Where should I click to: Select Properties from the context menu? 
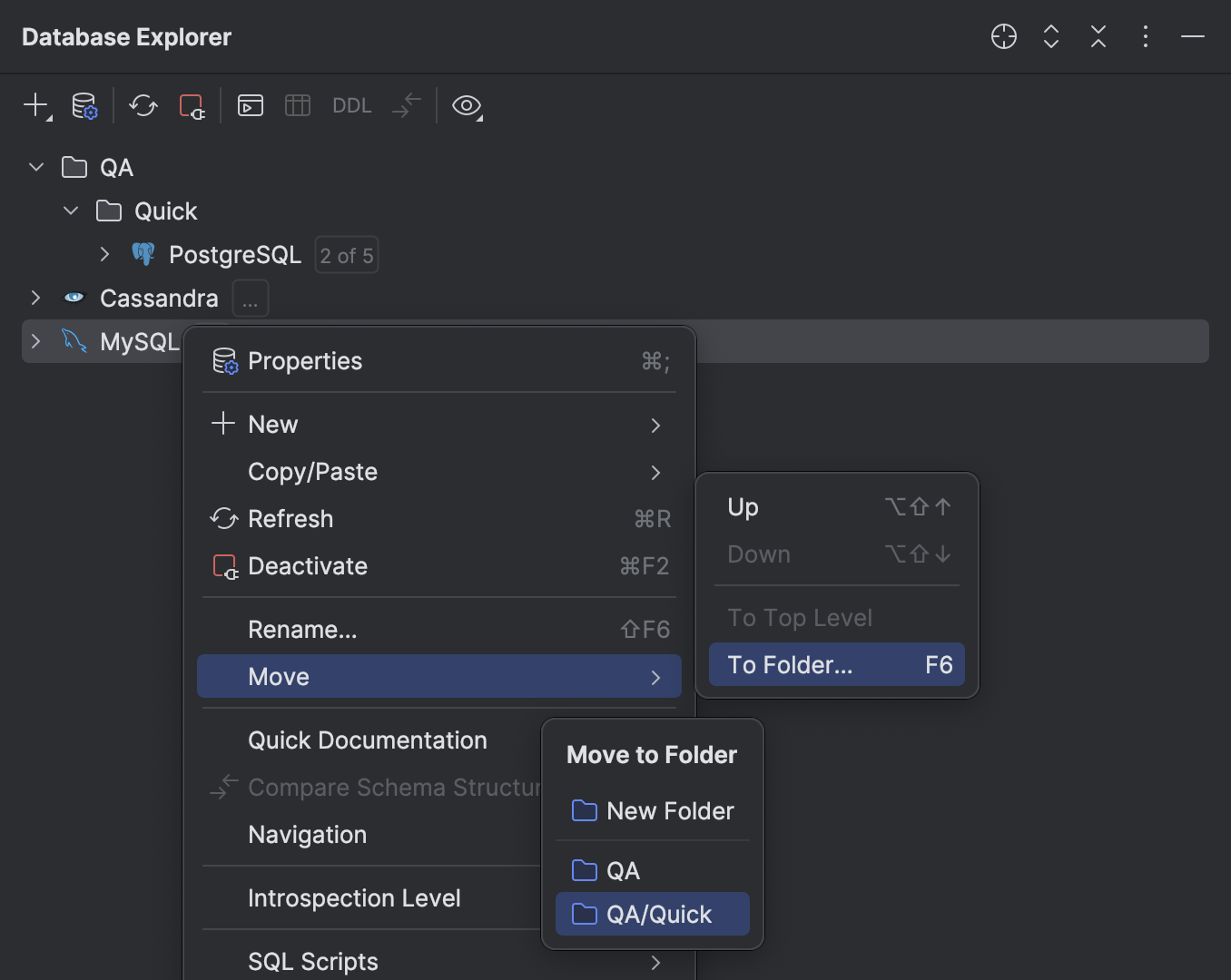click(x=305, y=360)
